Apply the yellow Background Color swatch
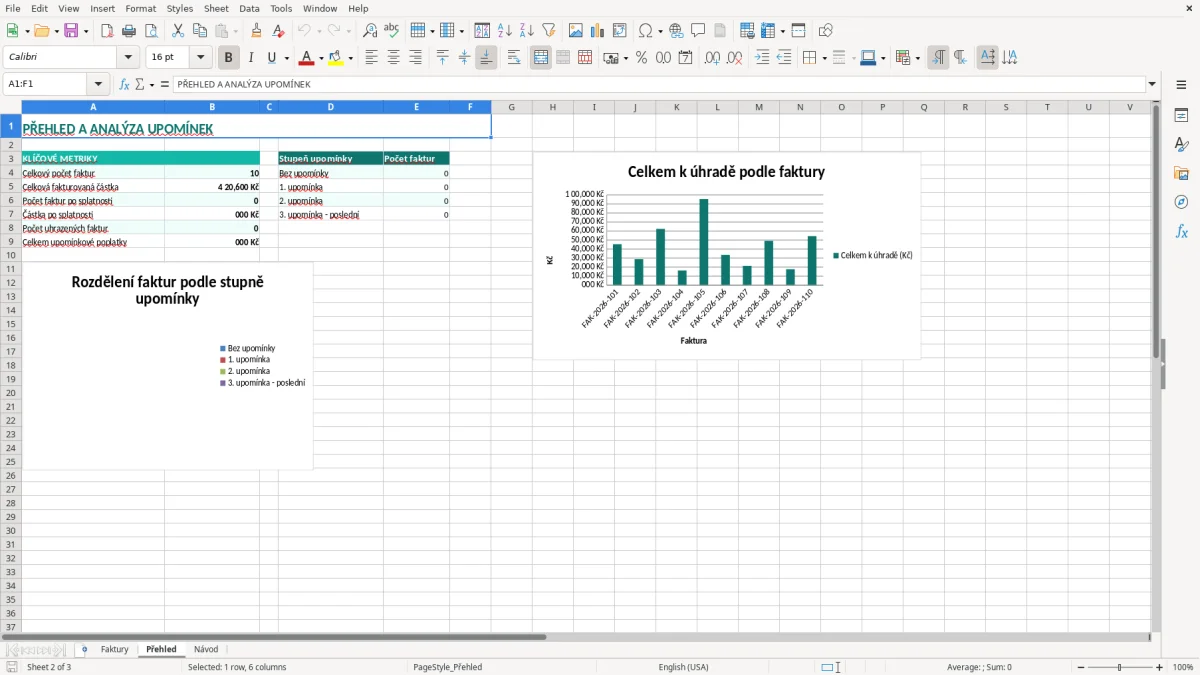1200x675 pixels. click(x=336, y=58)
